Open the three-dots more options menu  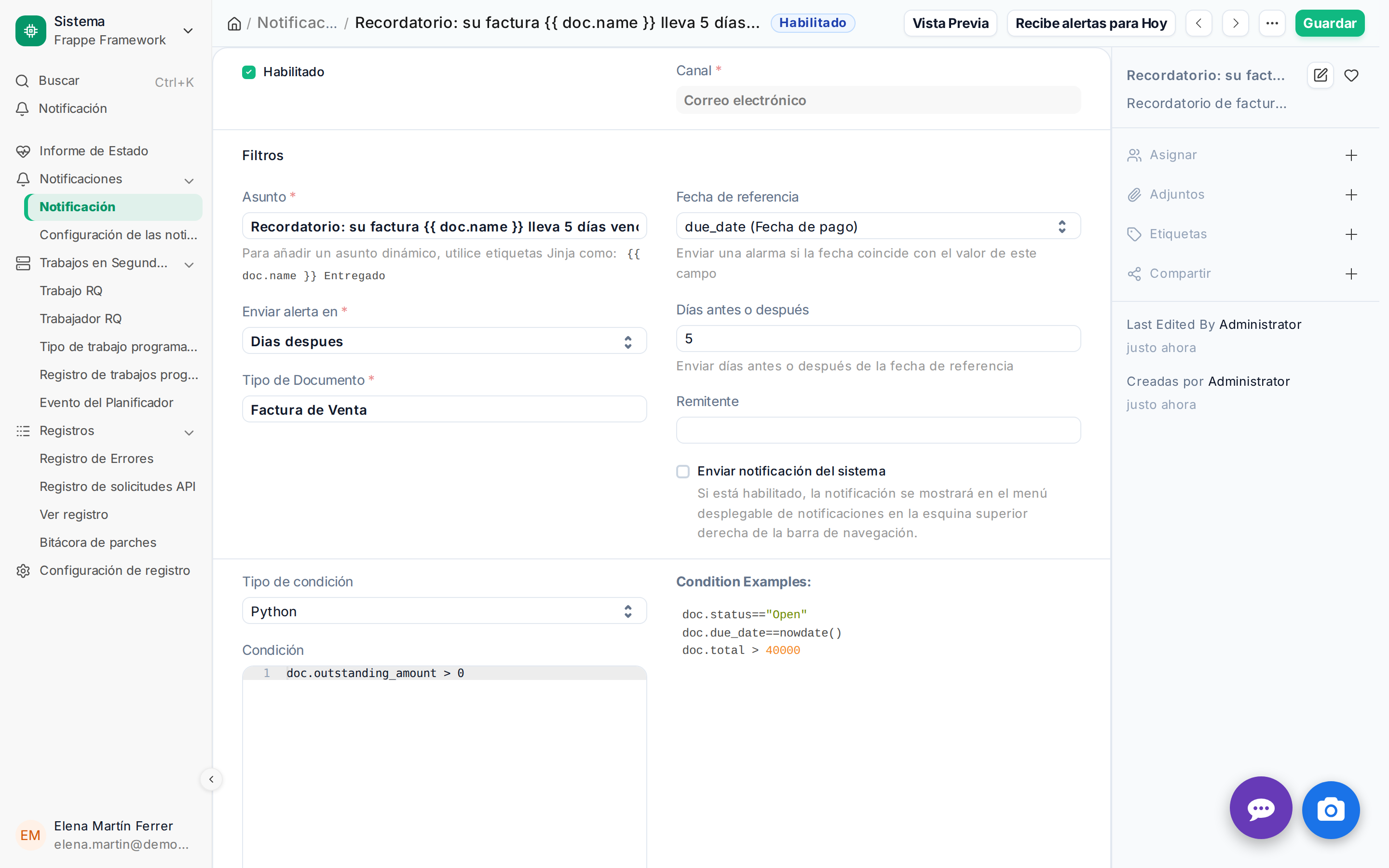[x=1272, y=24]
